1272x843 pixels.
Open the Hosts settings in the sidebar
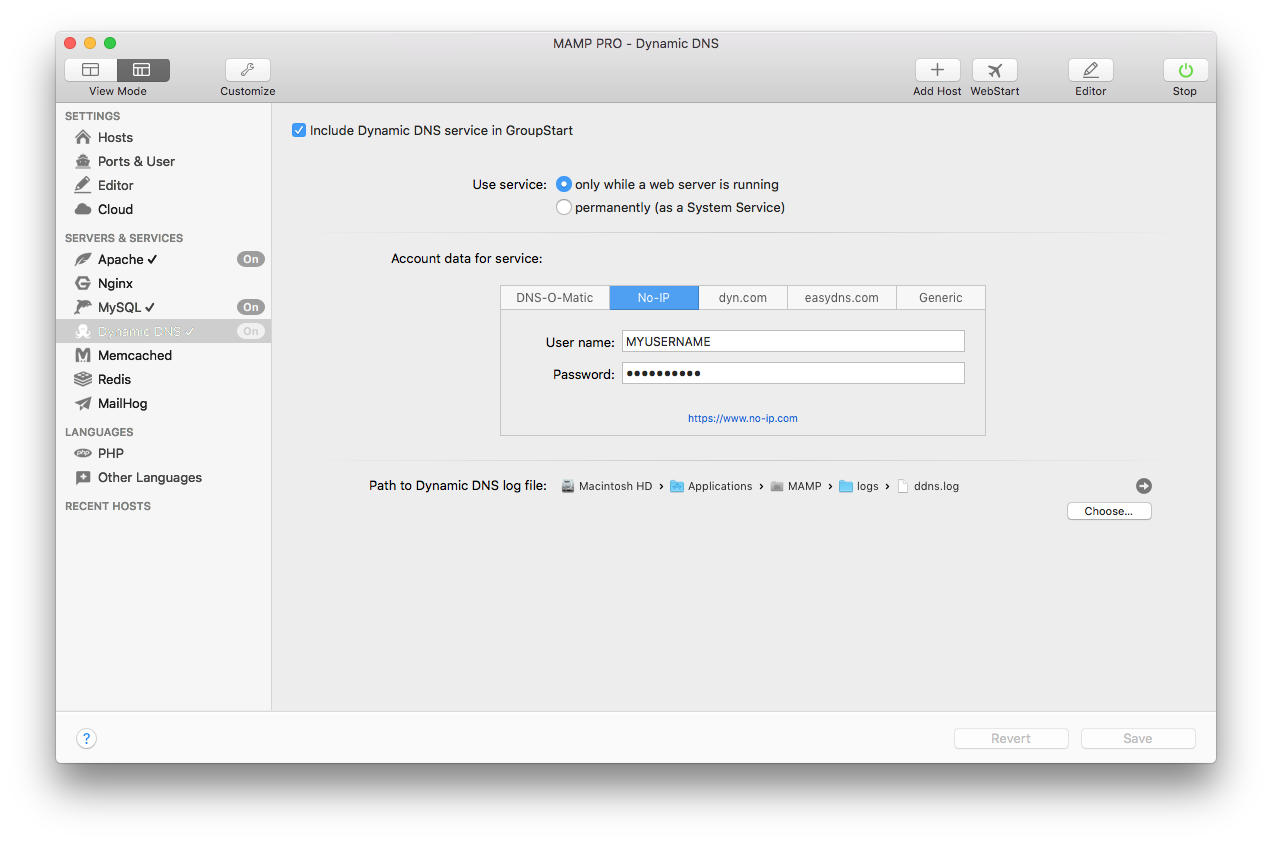(x=114, y=137)
